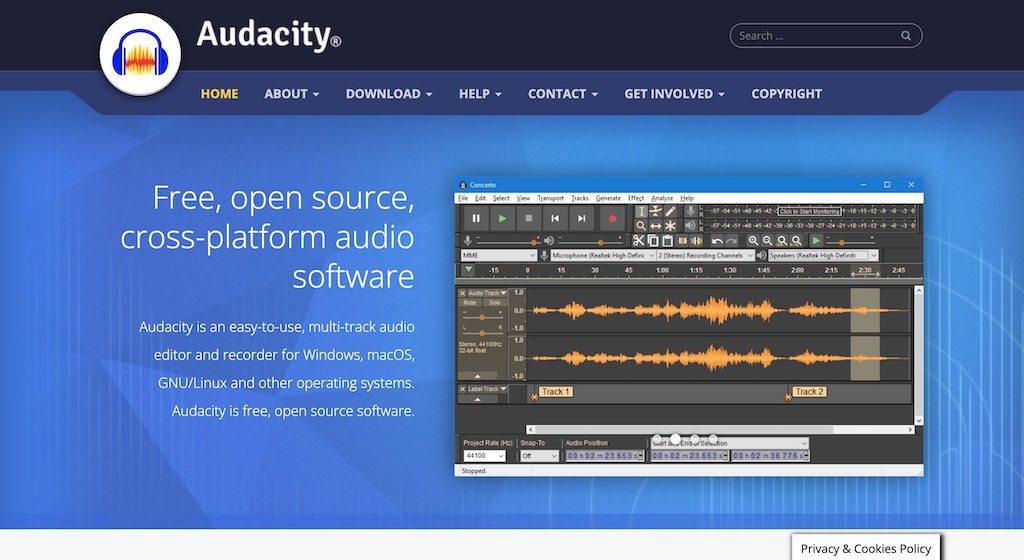Click the Redo arrow icon
The height and width of the screenshot is (560, 1024).
pyautogui.click(x=731, y=241)
